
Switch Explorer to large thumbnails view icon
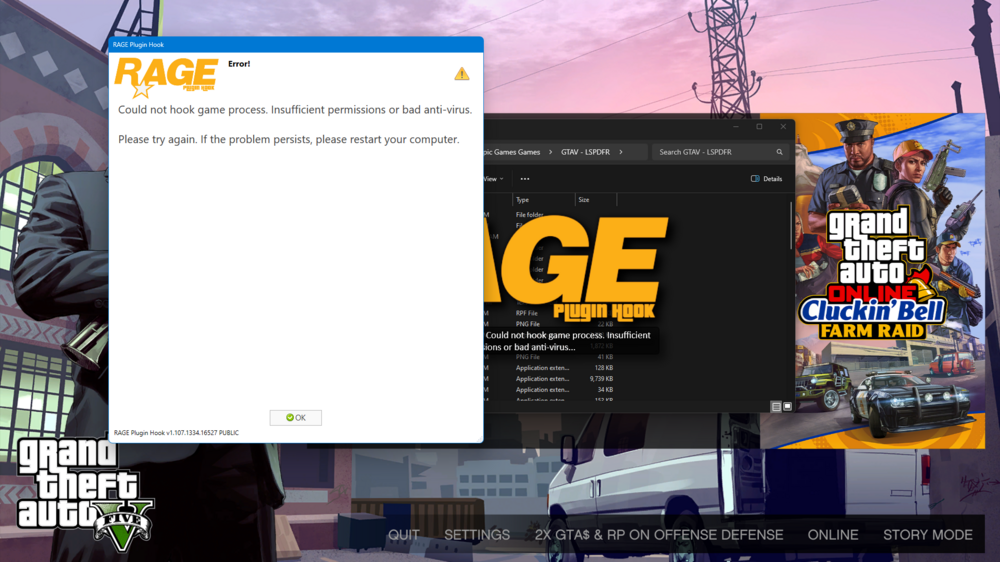point(788,406)
